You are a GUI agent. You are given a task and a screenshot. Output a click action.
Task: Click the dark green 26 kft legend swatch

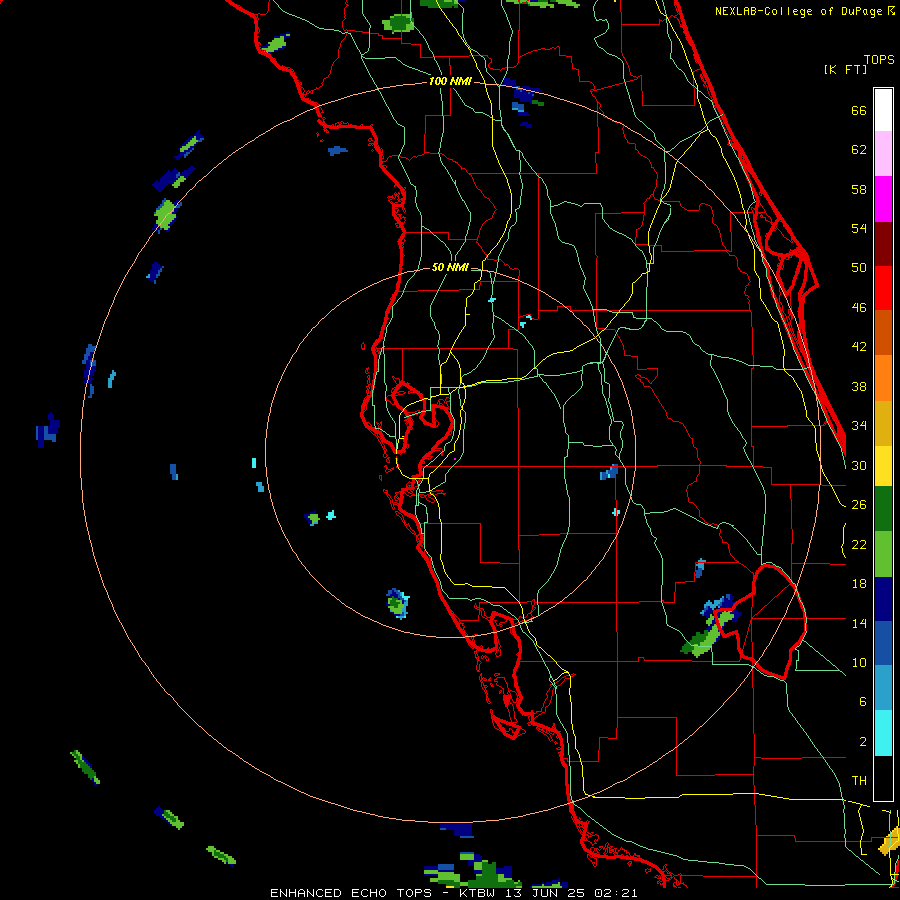(x=883, y=509)
